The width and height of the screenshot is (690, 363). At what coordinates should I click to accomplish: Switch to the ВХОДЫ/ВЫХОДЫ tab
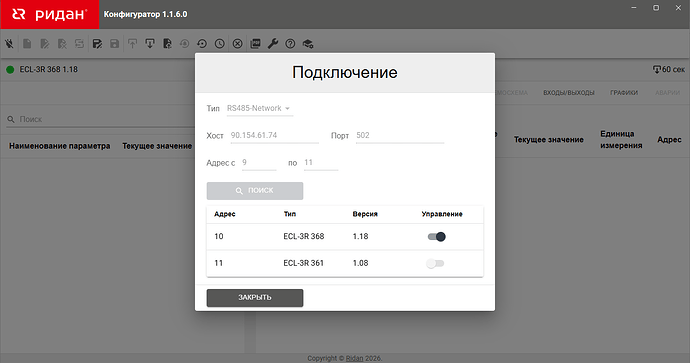click(x=569, y=93)
